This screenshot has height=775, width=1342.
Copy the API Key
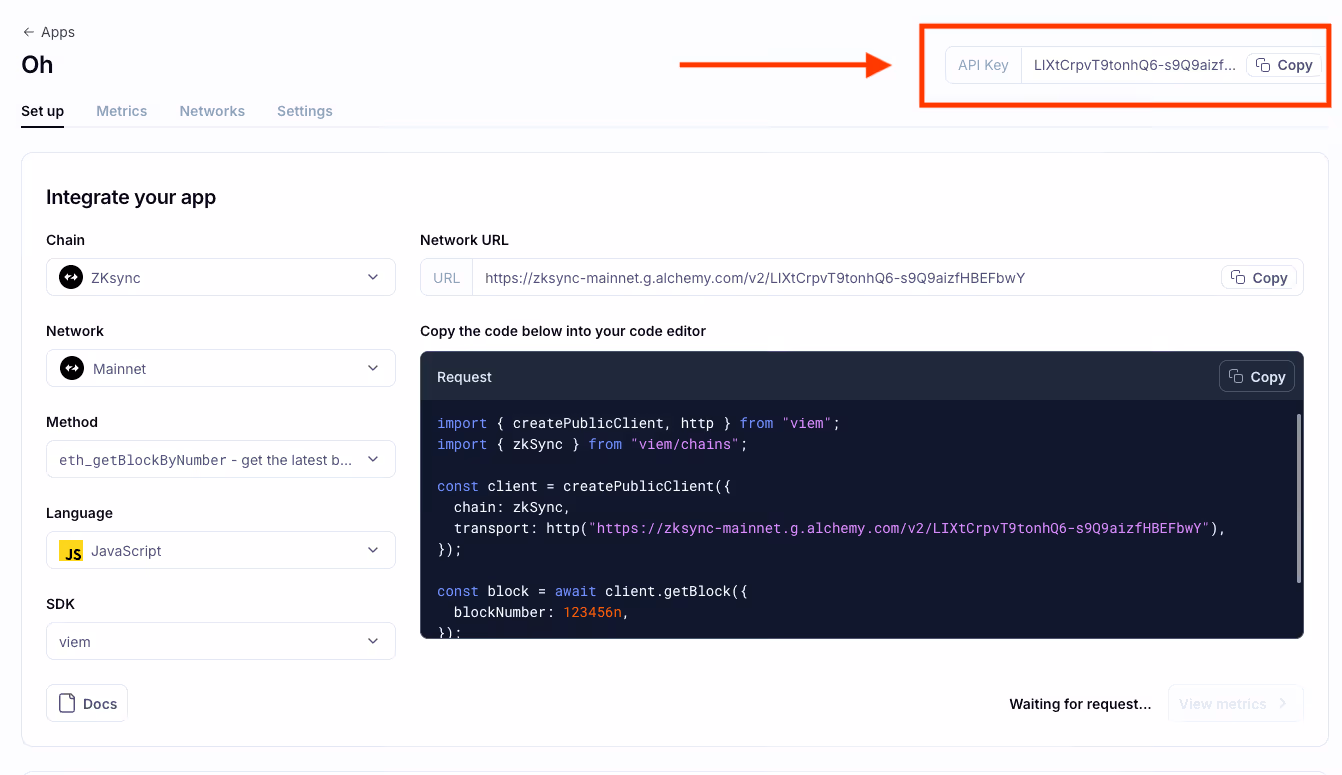point(1284,65)
